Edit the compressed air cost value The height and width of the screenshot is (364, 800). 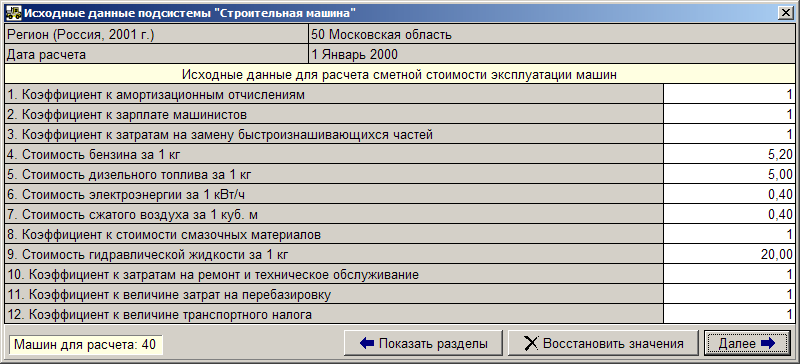[x=729, y=214]
